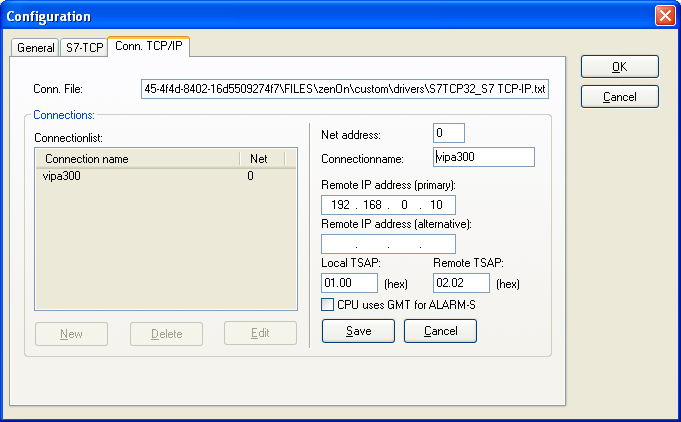Image resolution: width=681 pixels, height=422 pixels.
Task: Click first octet of primary Remote IP
Action: tap(340, 205)
